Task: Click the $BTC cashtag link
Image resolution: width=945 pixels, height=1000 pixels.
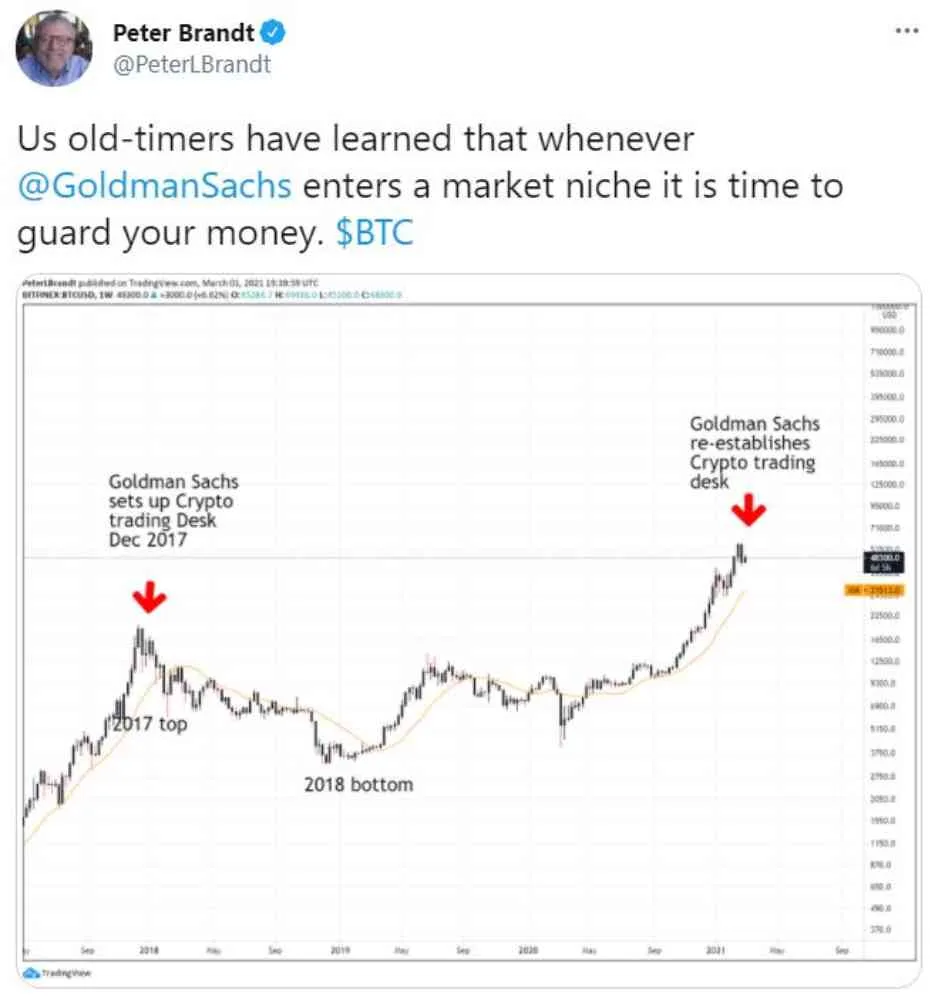Action: 374,233
